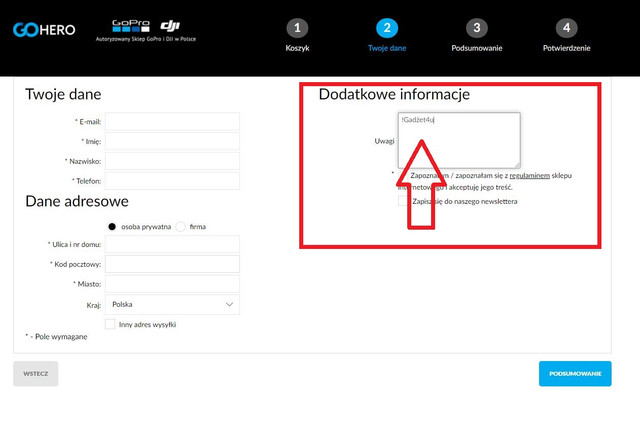Select step 2 Twoje dane circle

(387, 28)
